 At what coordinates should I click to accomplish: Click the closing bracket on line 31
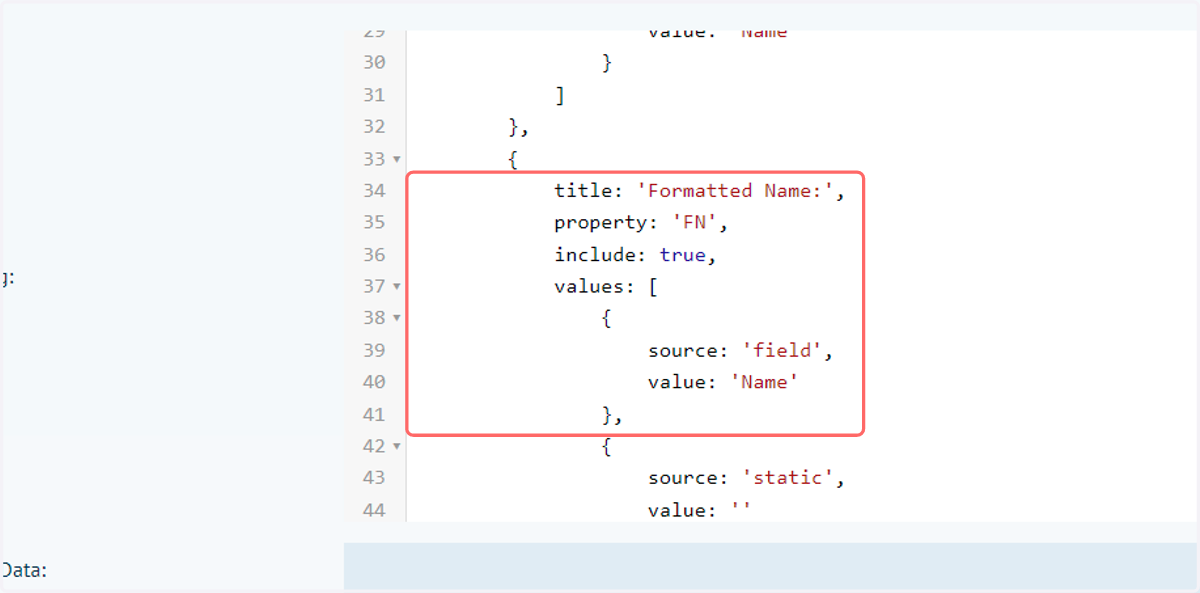pyautogui.click(x=560, y=95)
